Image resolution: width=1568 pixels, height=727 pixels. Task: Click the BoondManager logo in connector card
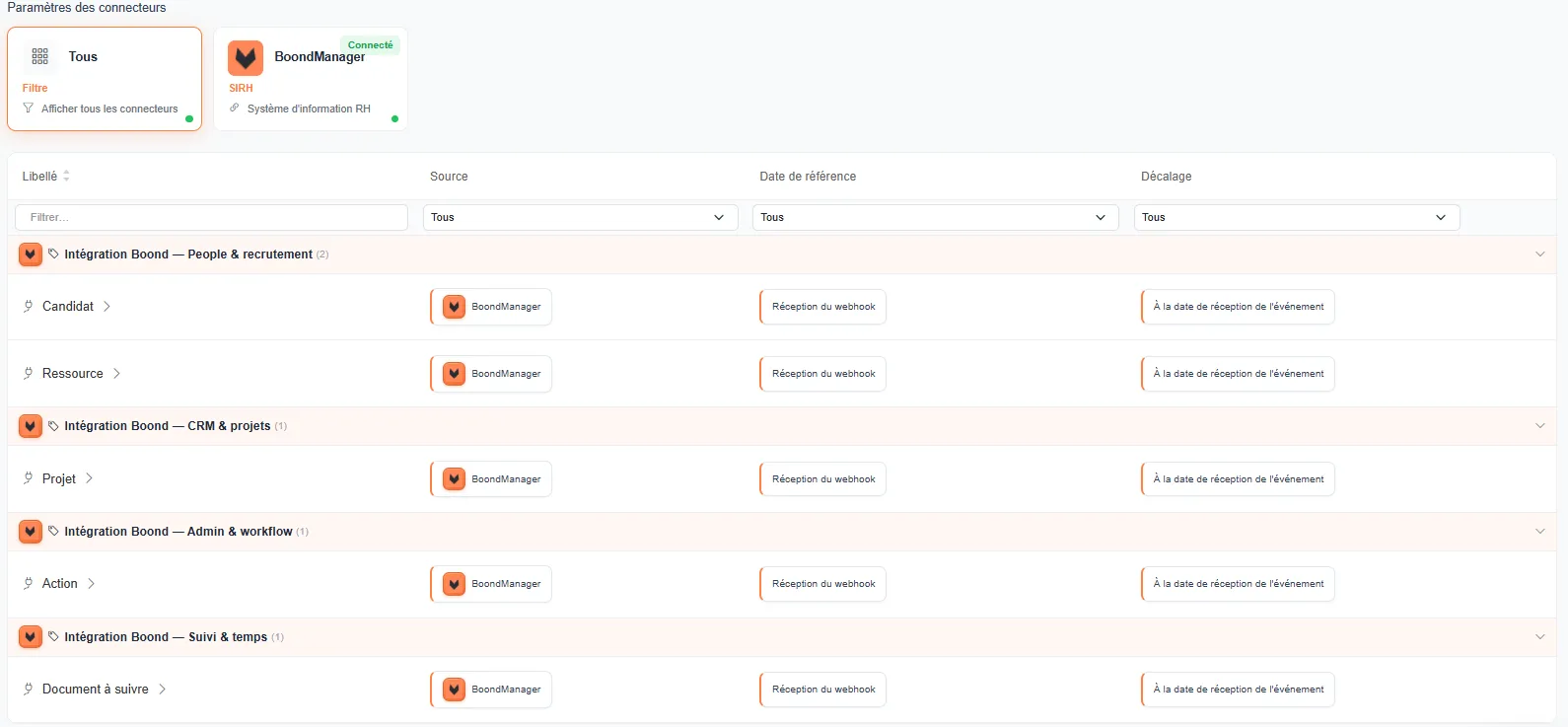tap(246, 57)
